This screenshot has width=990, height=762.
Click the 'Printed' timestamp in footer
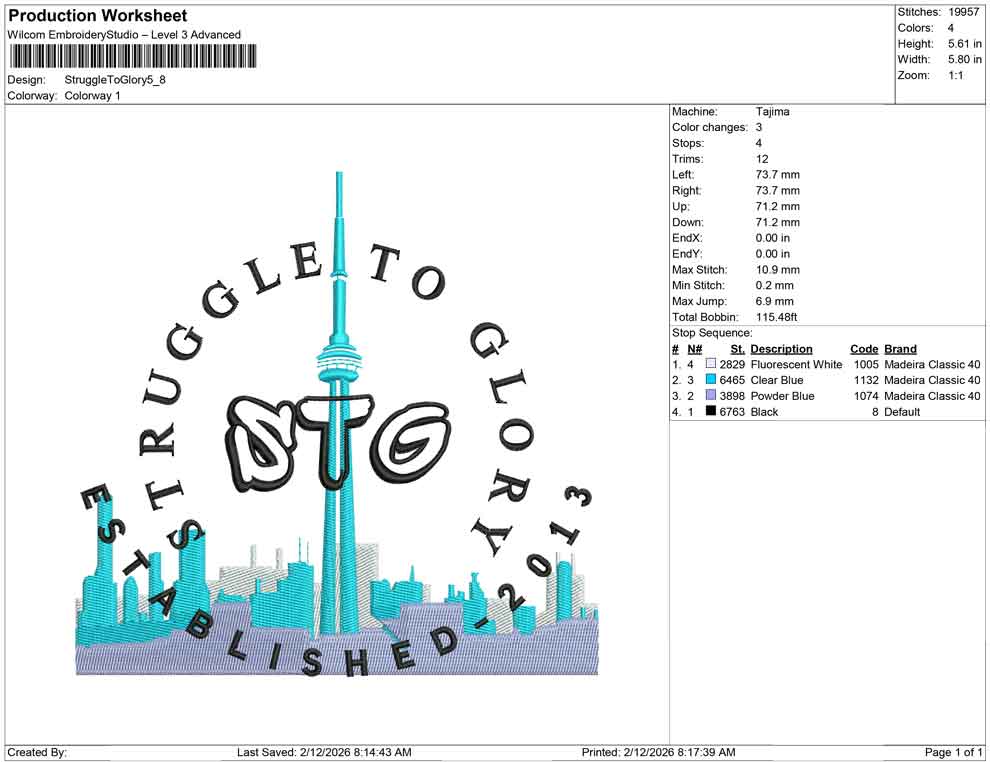tap(658, 752)
